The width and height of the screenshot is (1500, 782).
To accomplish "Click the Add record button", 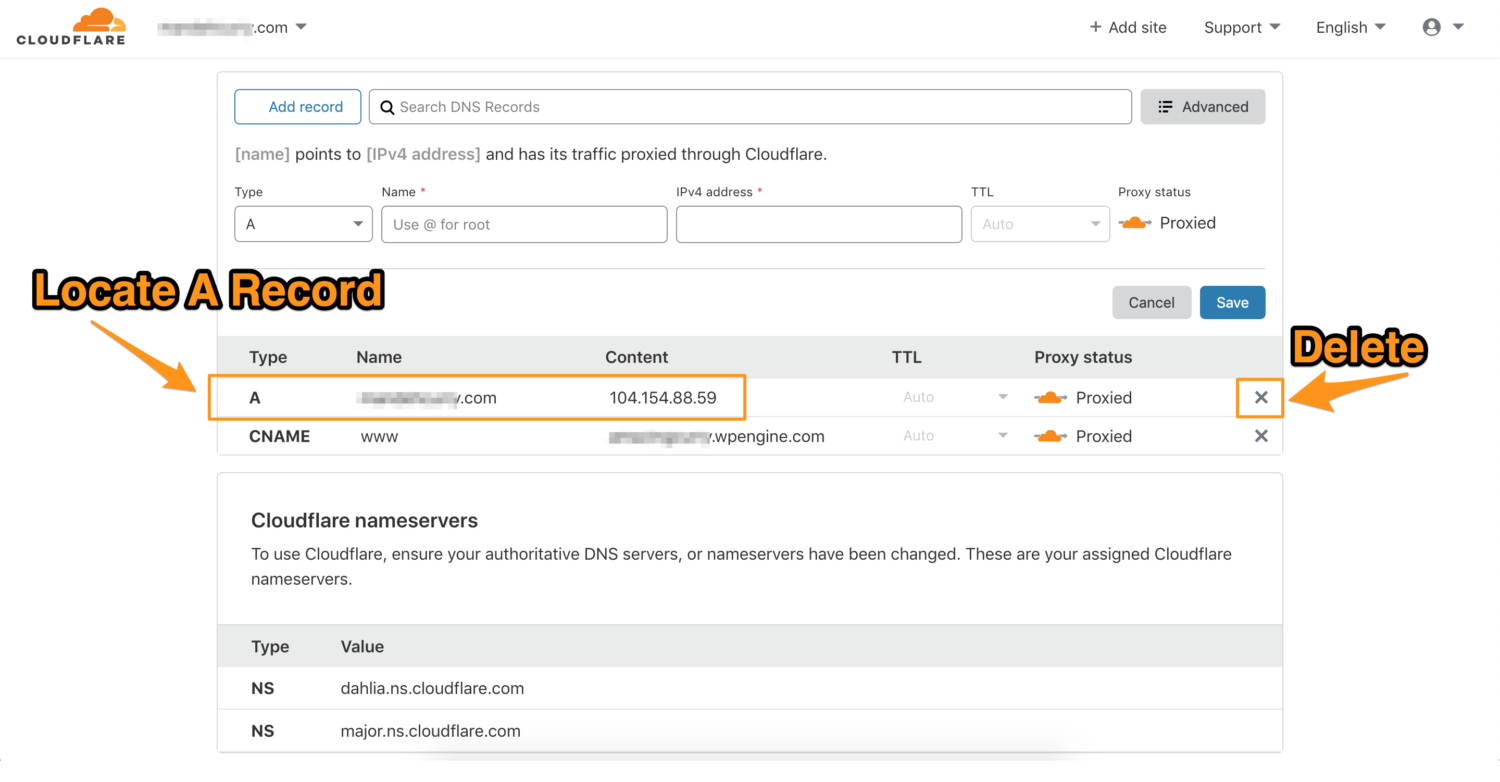I will [x=298, y=107].
